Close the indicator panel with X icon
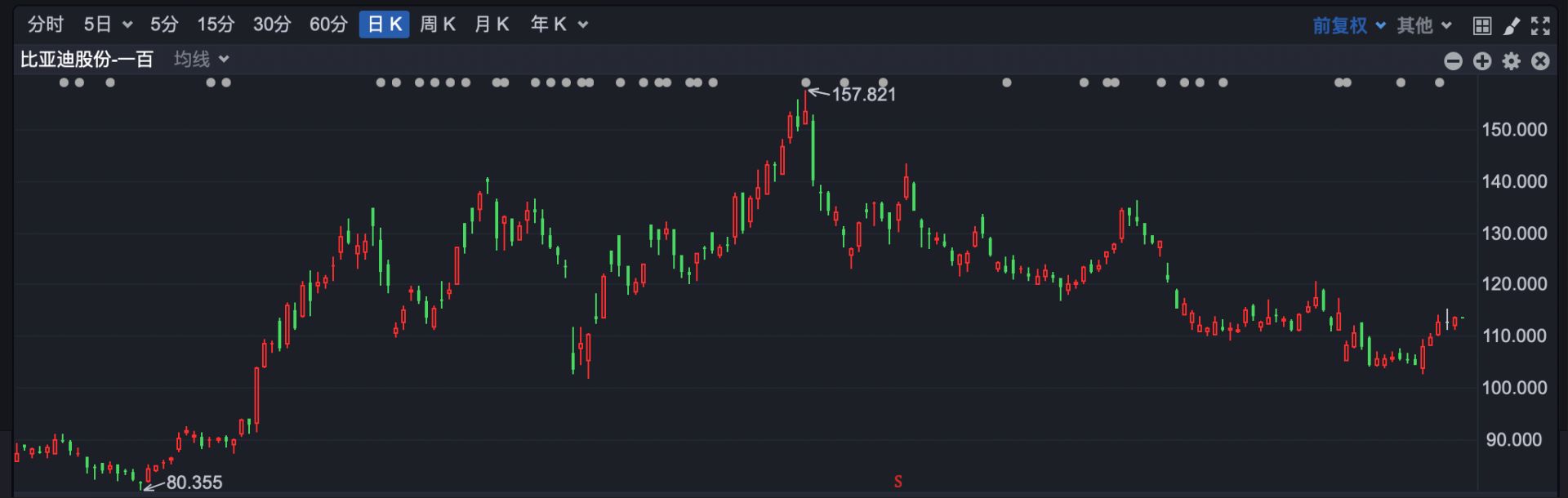This screenshot has height=498, width=1568. (x=1540, y=61)
